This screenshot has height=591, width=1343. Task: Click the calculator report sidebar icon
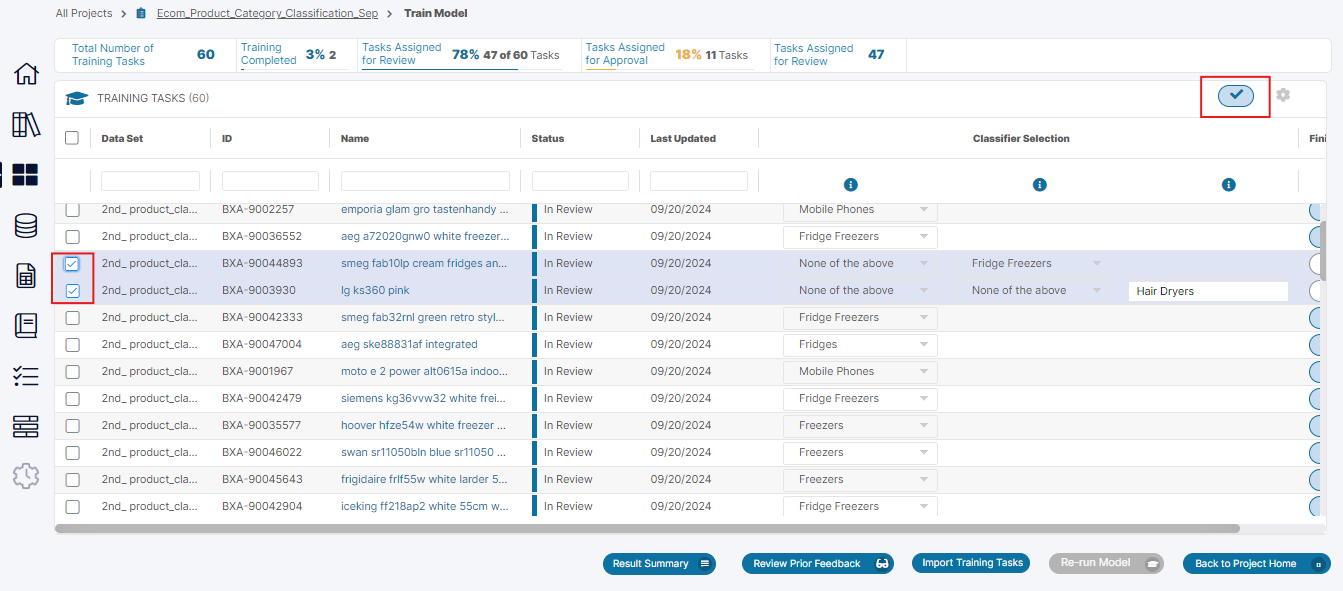[26, 276]
